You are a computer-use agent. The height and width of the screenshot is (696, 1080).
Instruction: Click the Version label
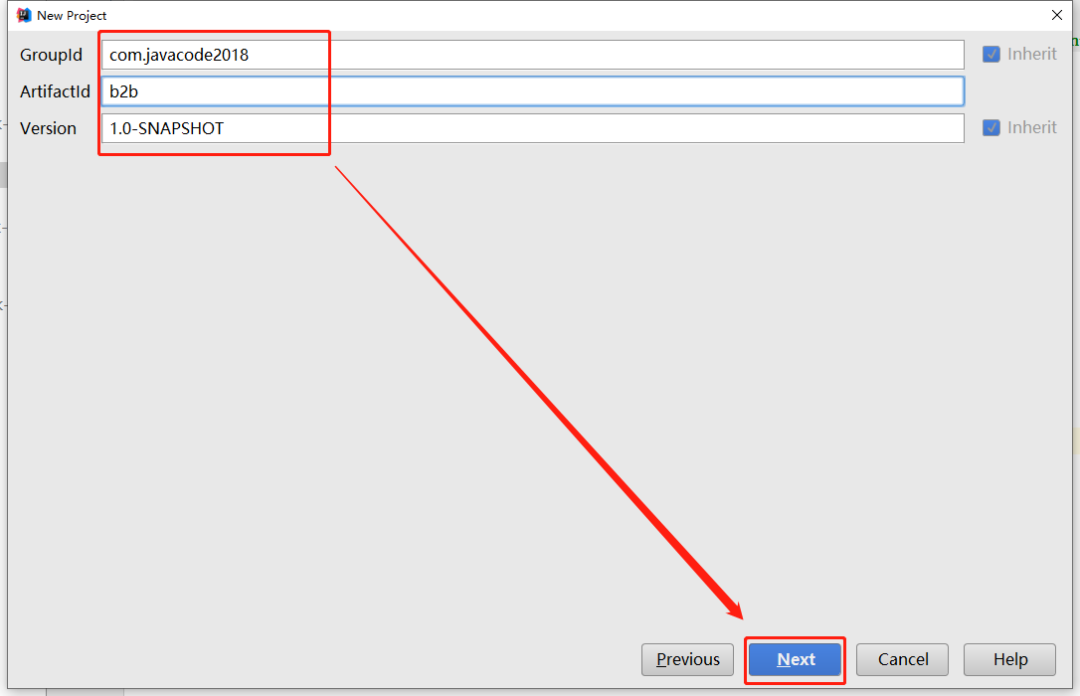tap(48, 128)
